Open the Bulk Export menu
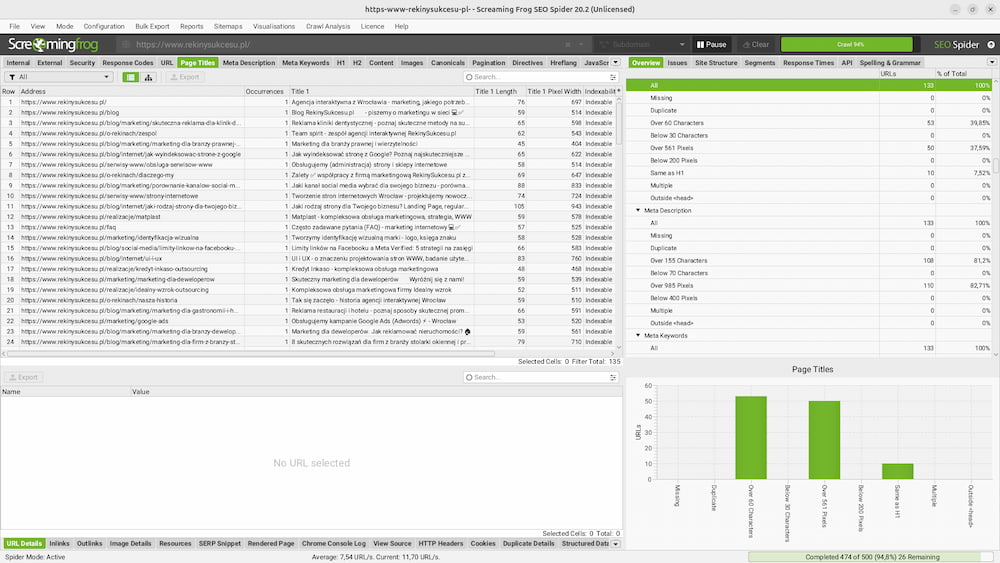The image size is (1000, 563). 152,26
